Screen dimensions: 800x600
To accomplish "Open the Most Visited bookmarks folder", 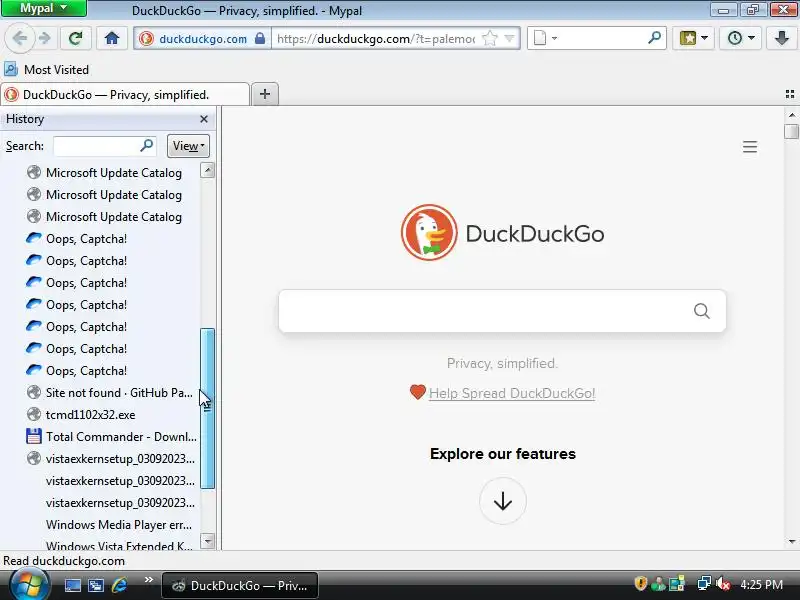I will (46, 70).
